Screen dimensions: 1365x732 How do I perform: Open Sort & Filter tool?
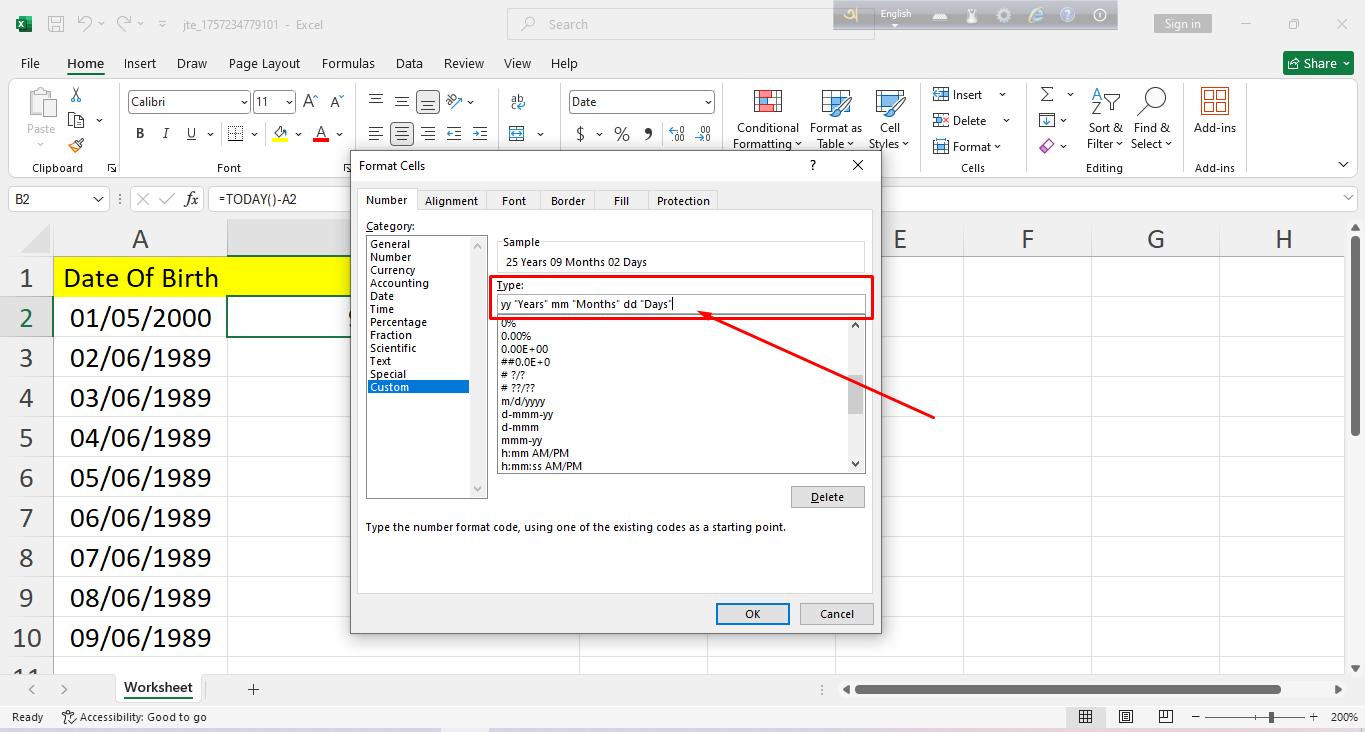click(1105, 103)
